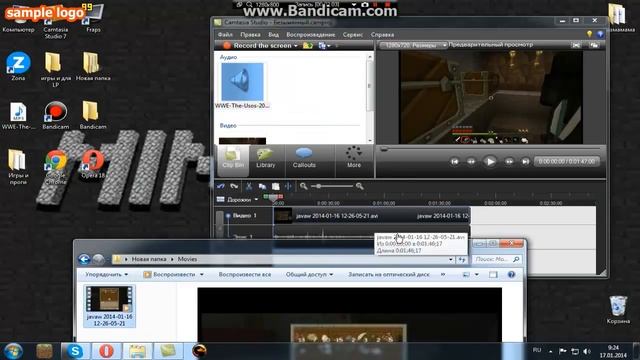Viewport: 640px width, 360px height.
Task: Click the blue globe icon in Camtasia
Action: pyautogui.click(x=600, y=34)
